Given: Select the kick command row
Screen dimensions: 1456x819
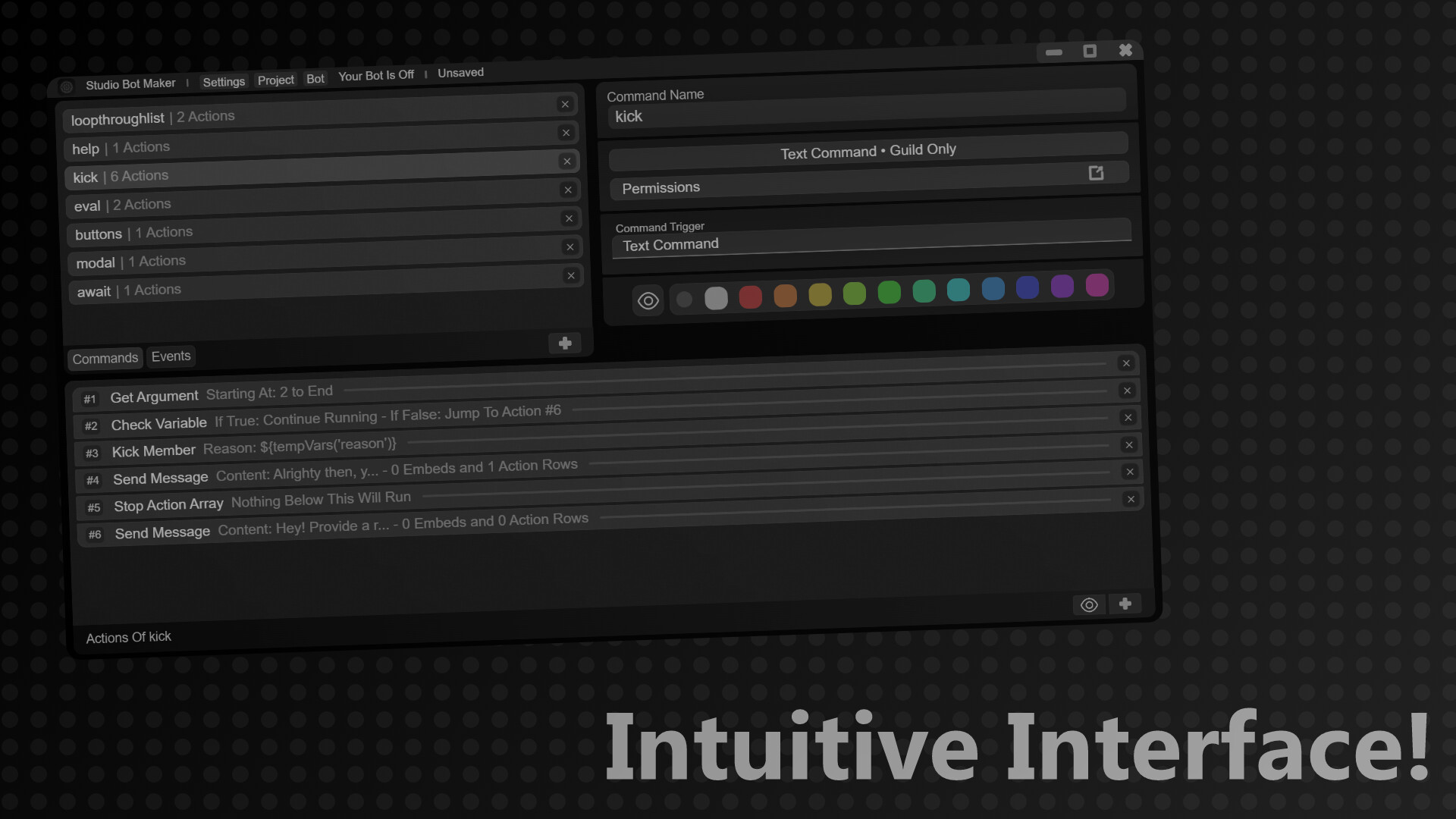Looking at the screenshot, I should point(323,169).
